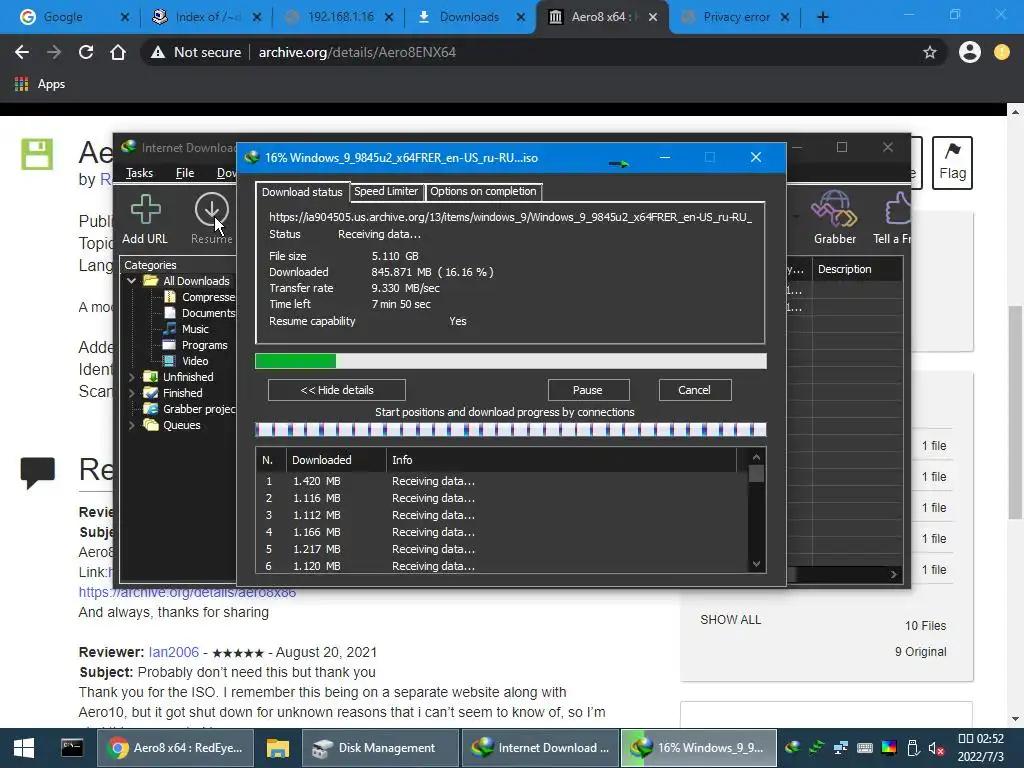Expand the Finished category

131,393
